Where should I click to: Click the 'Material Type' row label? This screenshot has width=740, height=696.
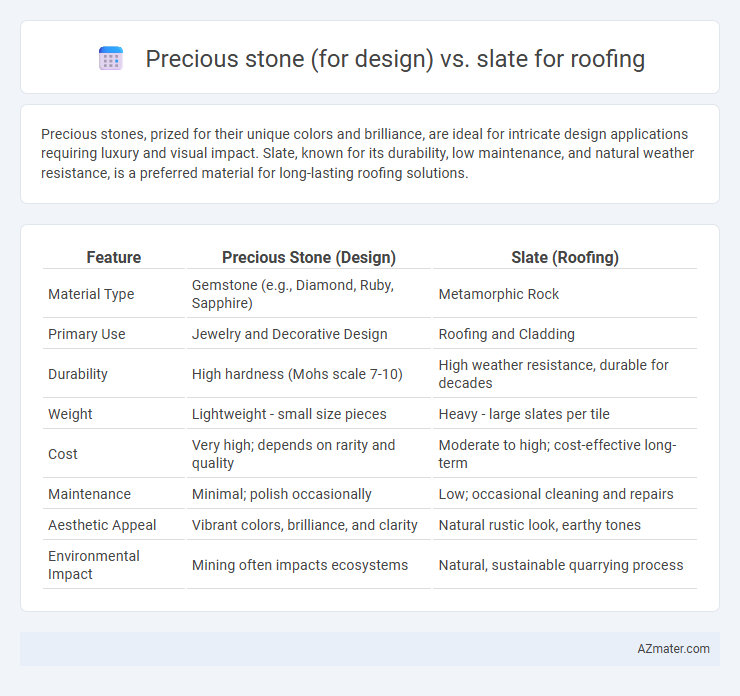point(91,294)
